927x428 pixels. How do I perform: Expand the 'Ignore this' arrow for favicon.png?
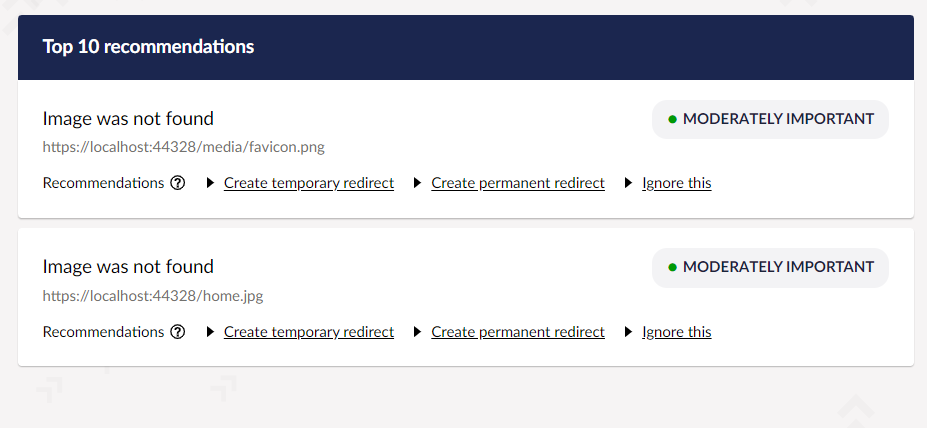(x=629, y=183)
